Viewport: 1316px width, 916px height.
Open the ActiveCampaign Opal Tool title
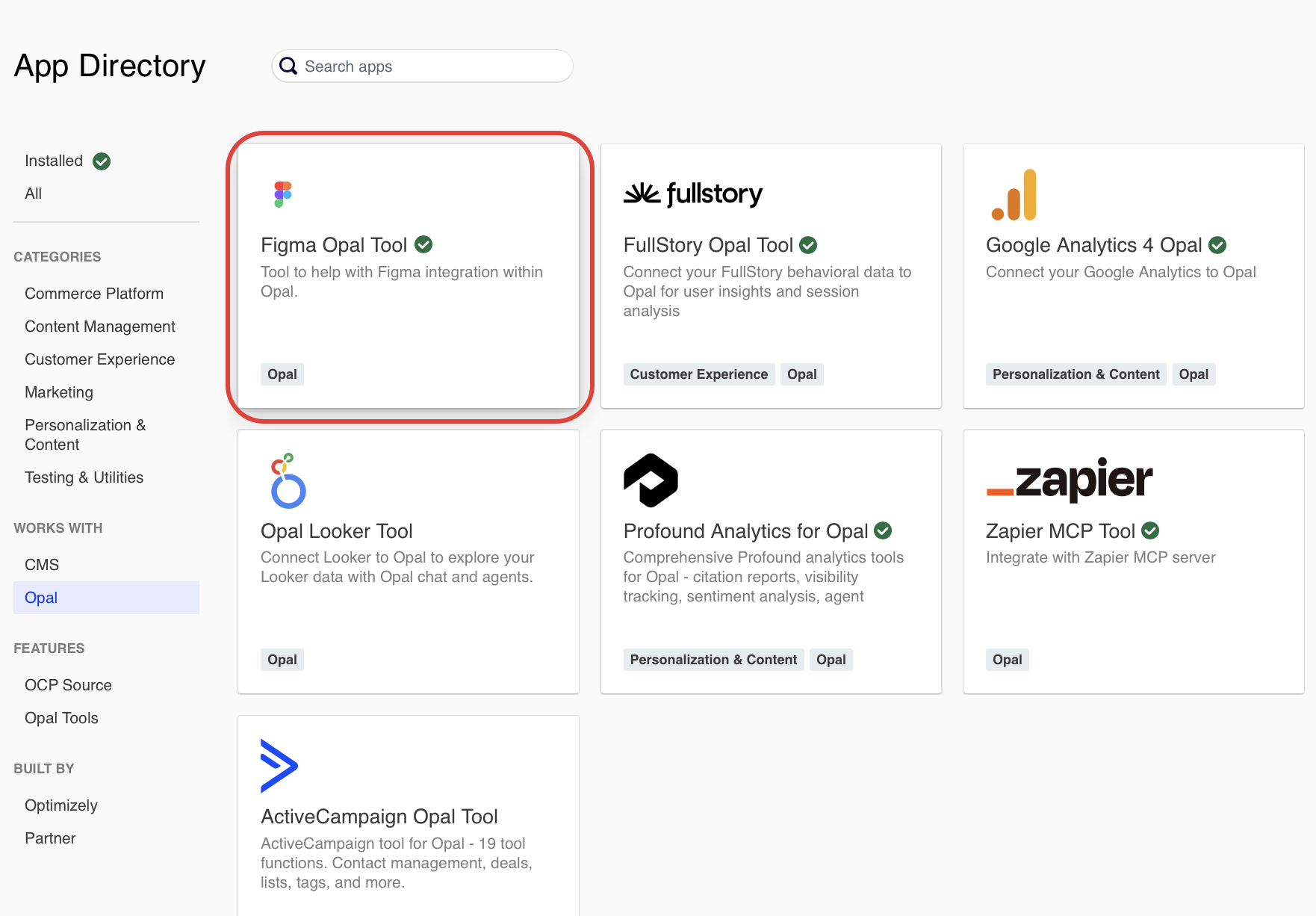(379, 817)
